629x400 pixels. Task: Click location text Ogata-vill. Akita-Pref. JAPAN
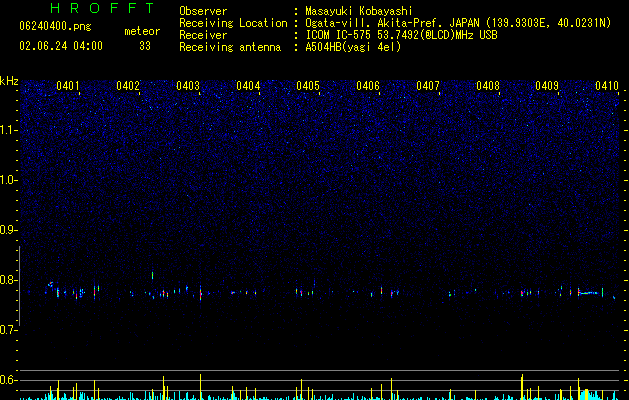[x=391, y=23]
